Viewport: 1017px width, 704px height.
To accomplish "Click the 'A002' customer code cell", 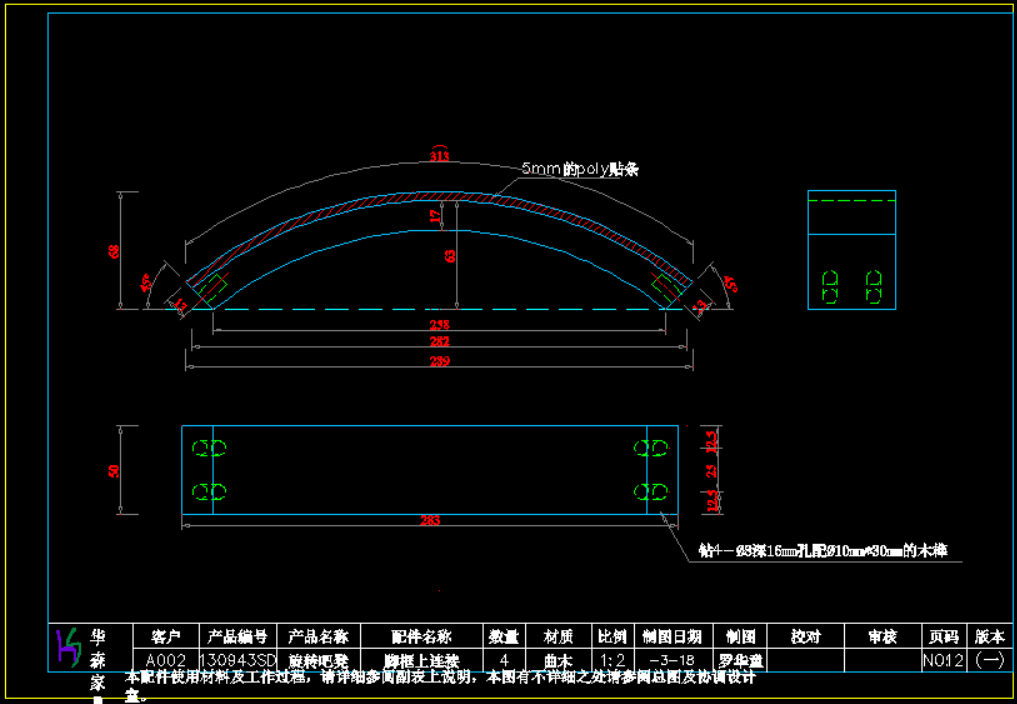I will coord(166,660).
